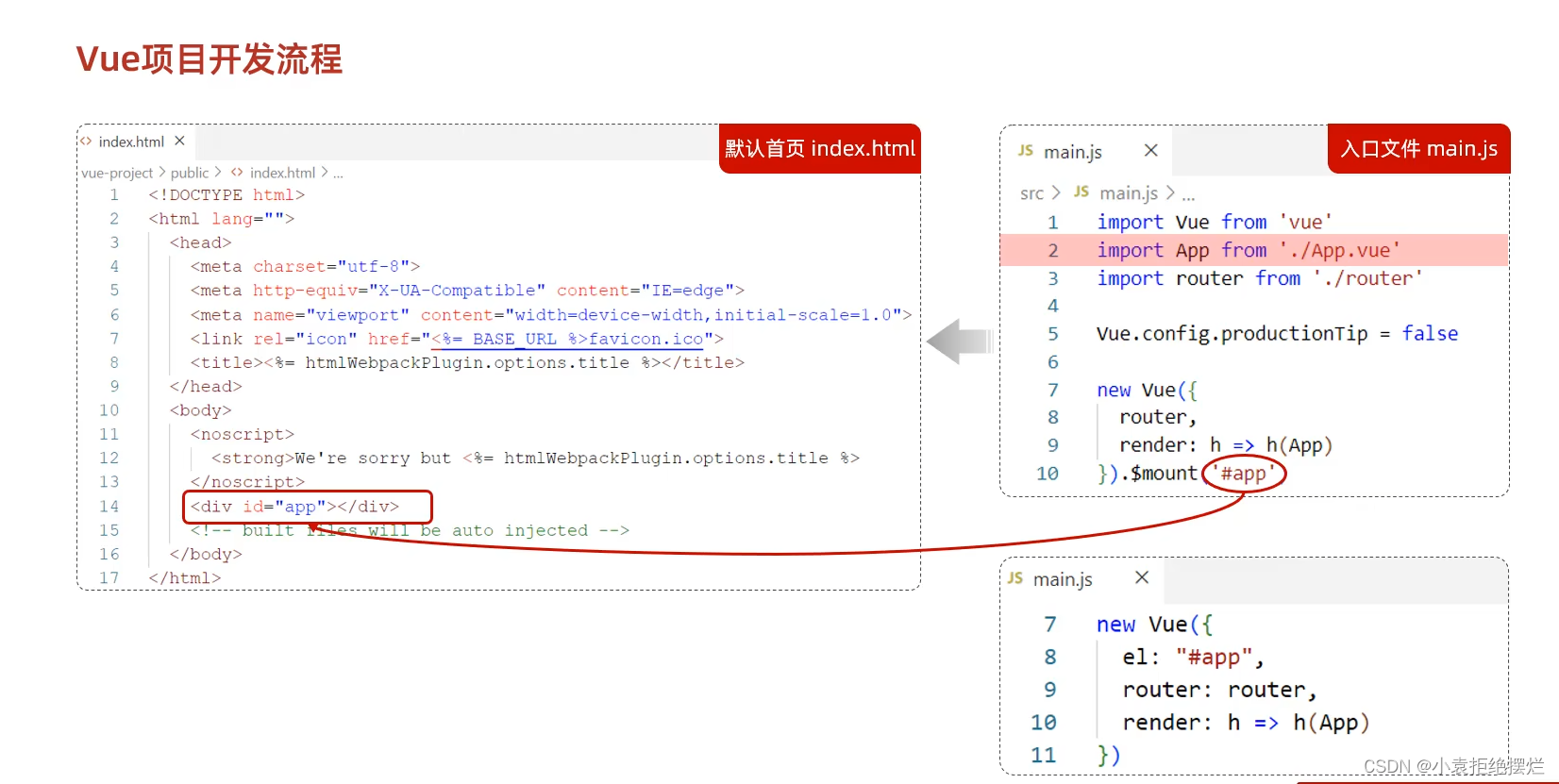1559x784 pixels.
Task: Click 'el: "#app",' in lower main.js
Action: coord(1193,657)
